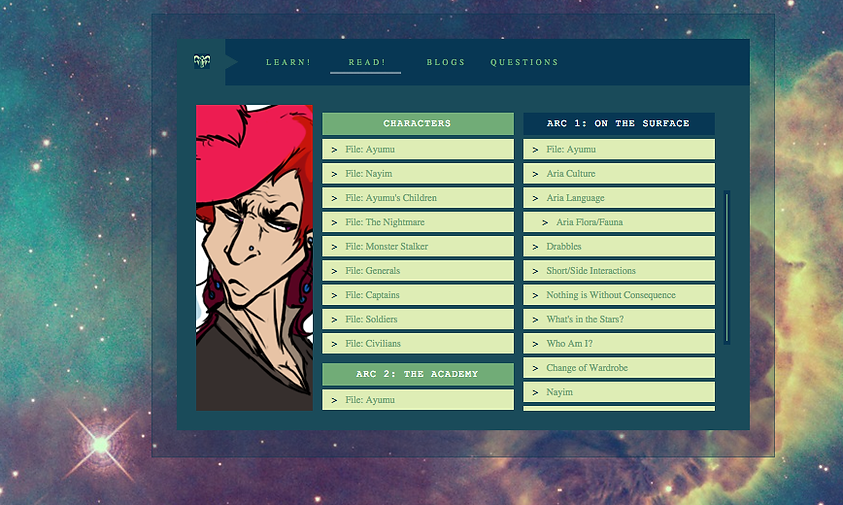The height and width of the screenshot is (505, 843).
Task: Open Nothing is Without Consequence story
Action: [619, 295]
